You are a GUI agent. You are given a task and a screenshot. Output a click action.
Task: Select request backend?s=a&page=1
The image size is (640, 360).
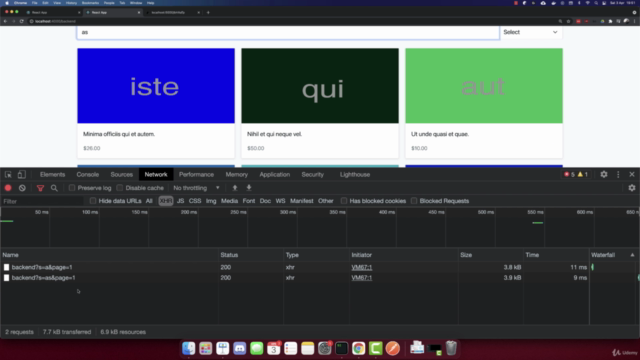tap(42, 267)
